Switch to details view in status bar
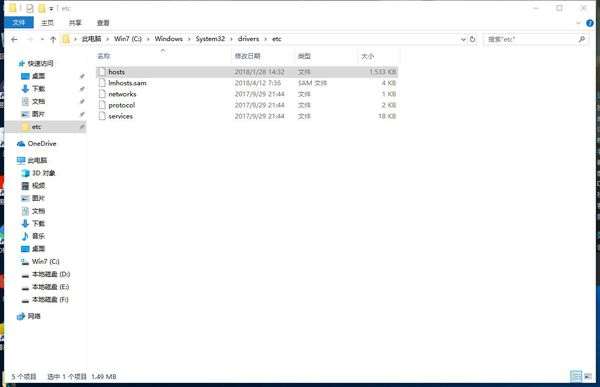Screen dimensions: 600x387 (576, 376)
